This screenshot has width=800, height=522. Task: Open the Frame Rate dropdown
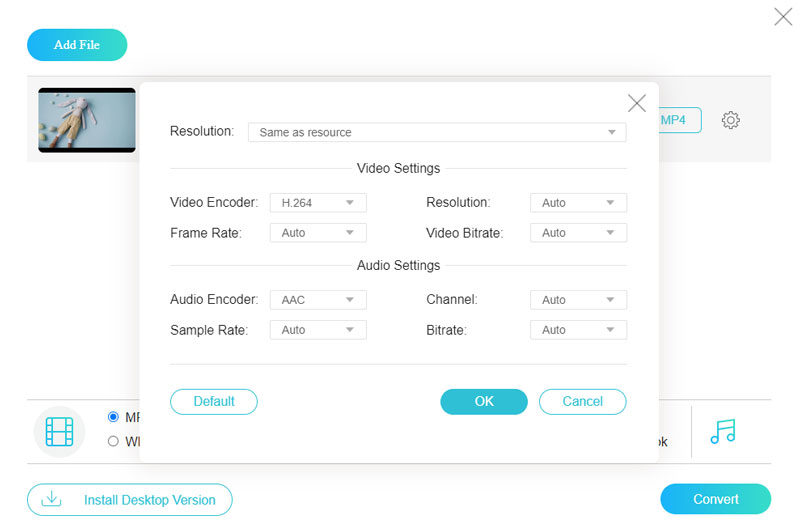[318, 233]
